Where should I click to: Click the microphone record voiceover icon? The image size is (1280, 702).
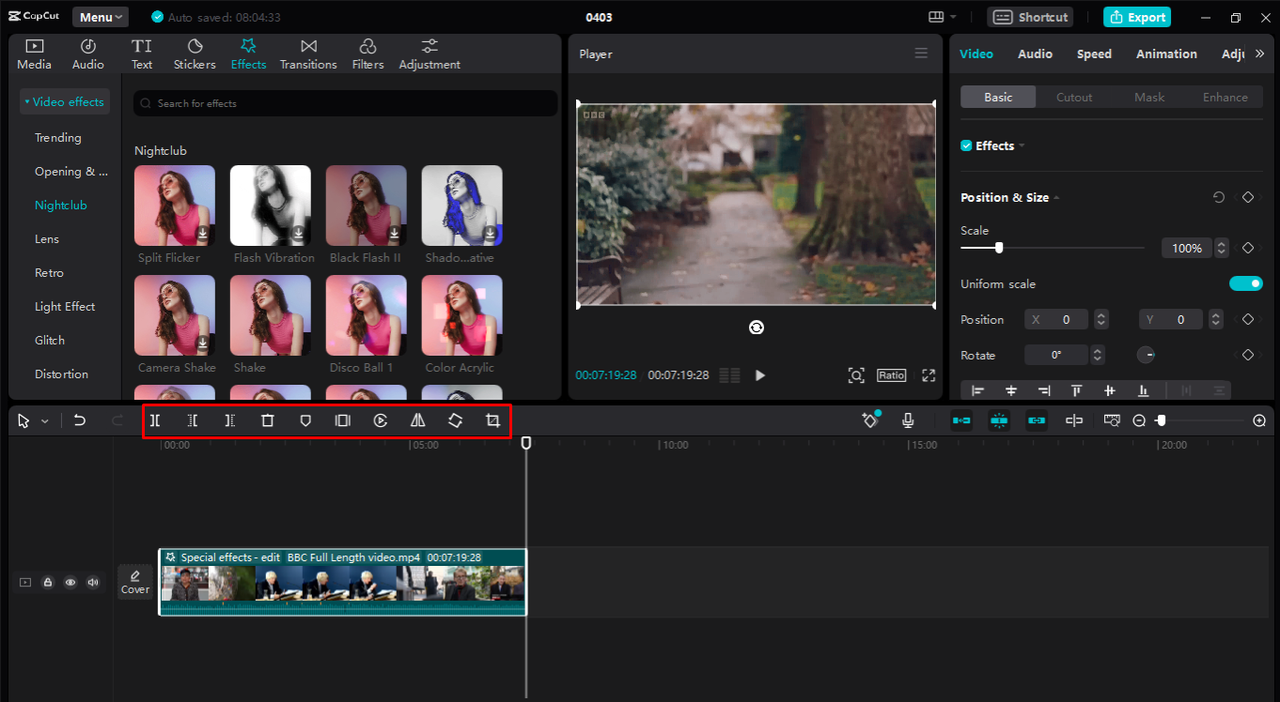click(908, 421)
